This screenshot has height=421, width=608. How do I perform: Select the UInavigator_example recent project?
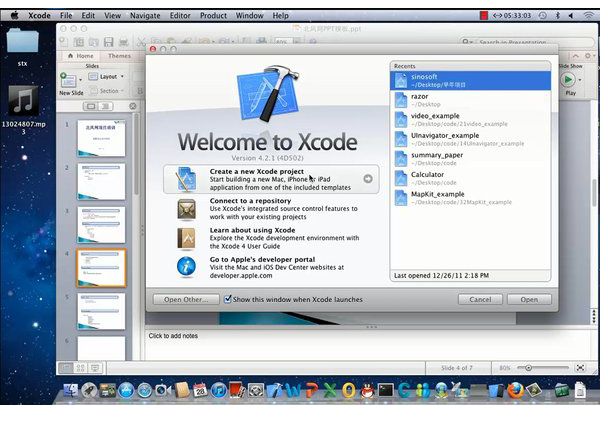point(470,139)
